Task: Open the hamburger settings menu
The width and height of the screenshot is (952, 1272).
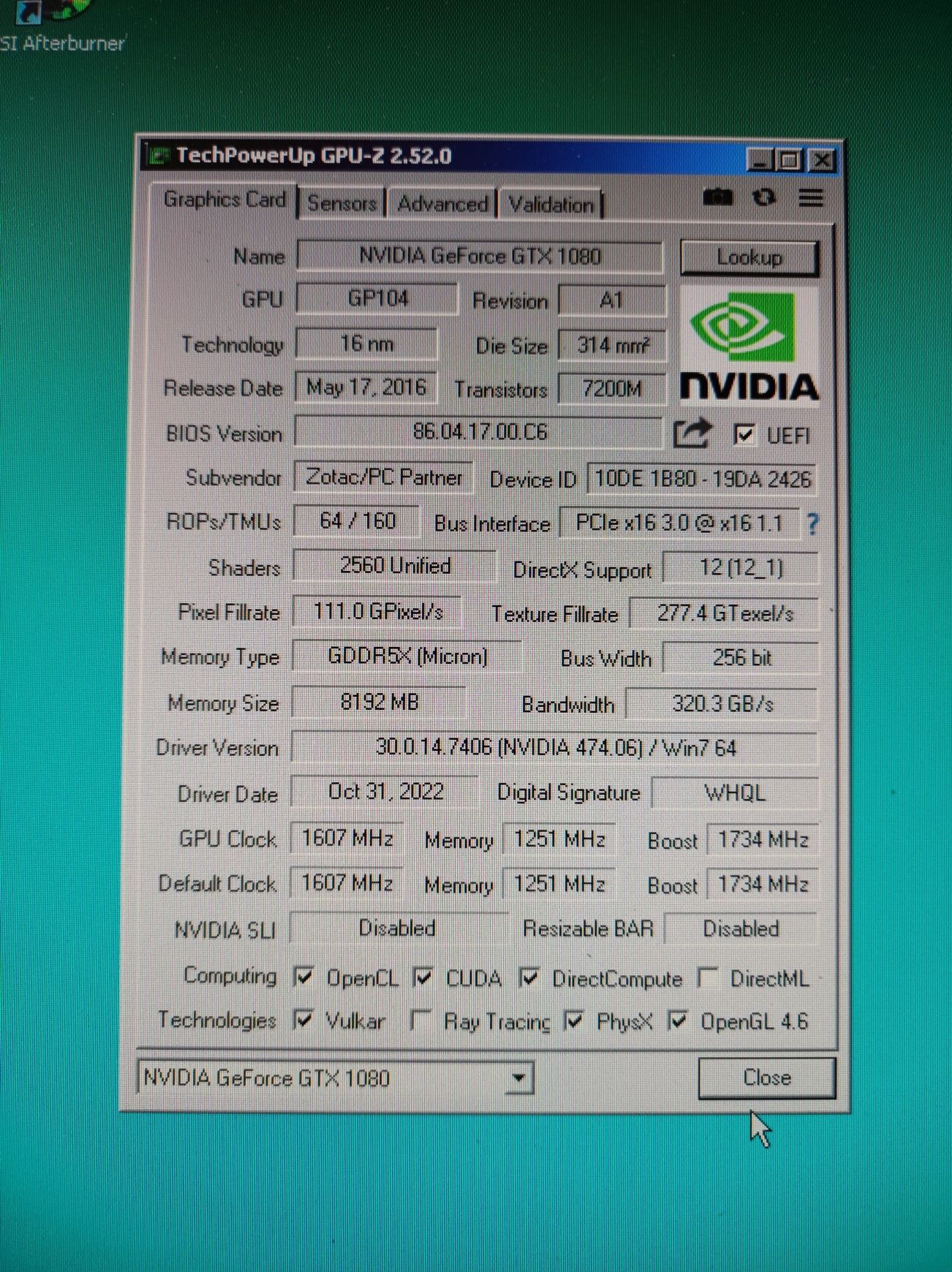Action: point(810,197)
